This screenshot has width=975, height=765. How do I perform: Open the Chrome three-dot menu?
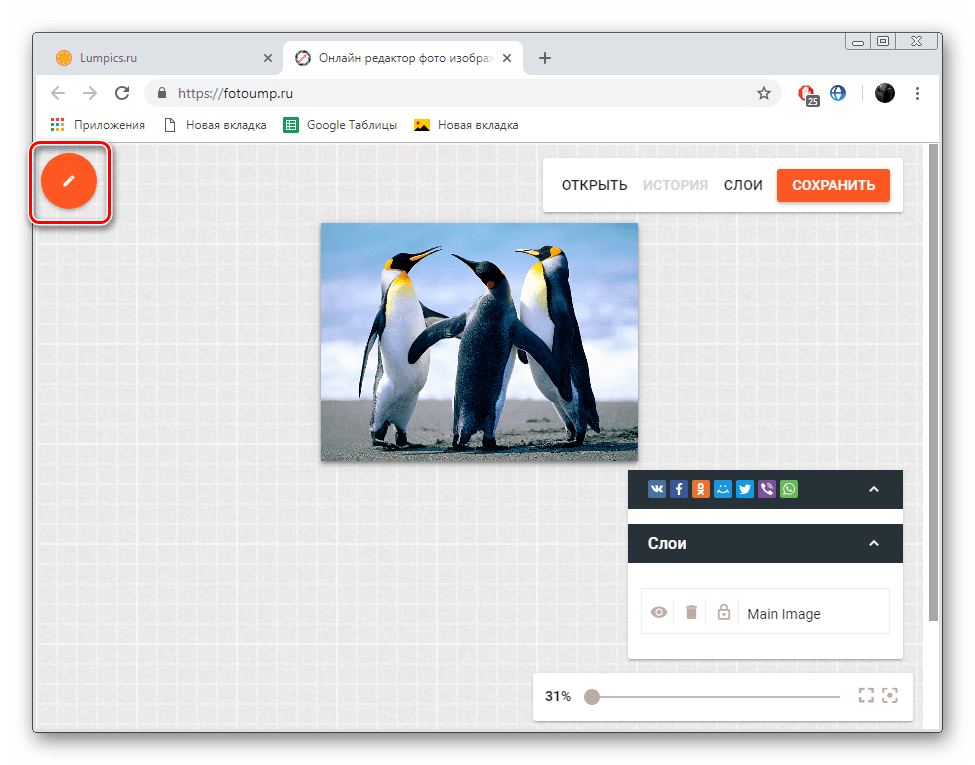(918, 93)
